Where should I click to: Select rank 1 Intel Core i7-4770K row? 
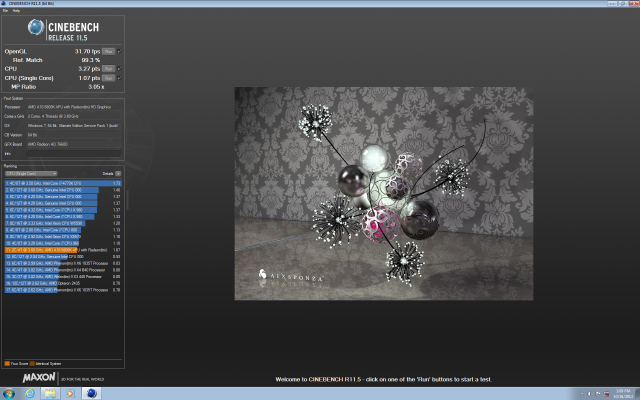(x=63, y=183)
